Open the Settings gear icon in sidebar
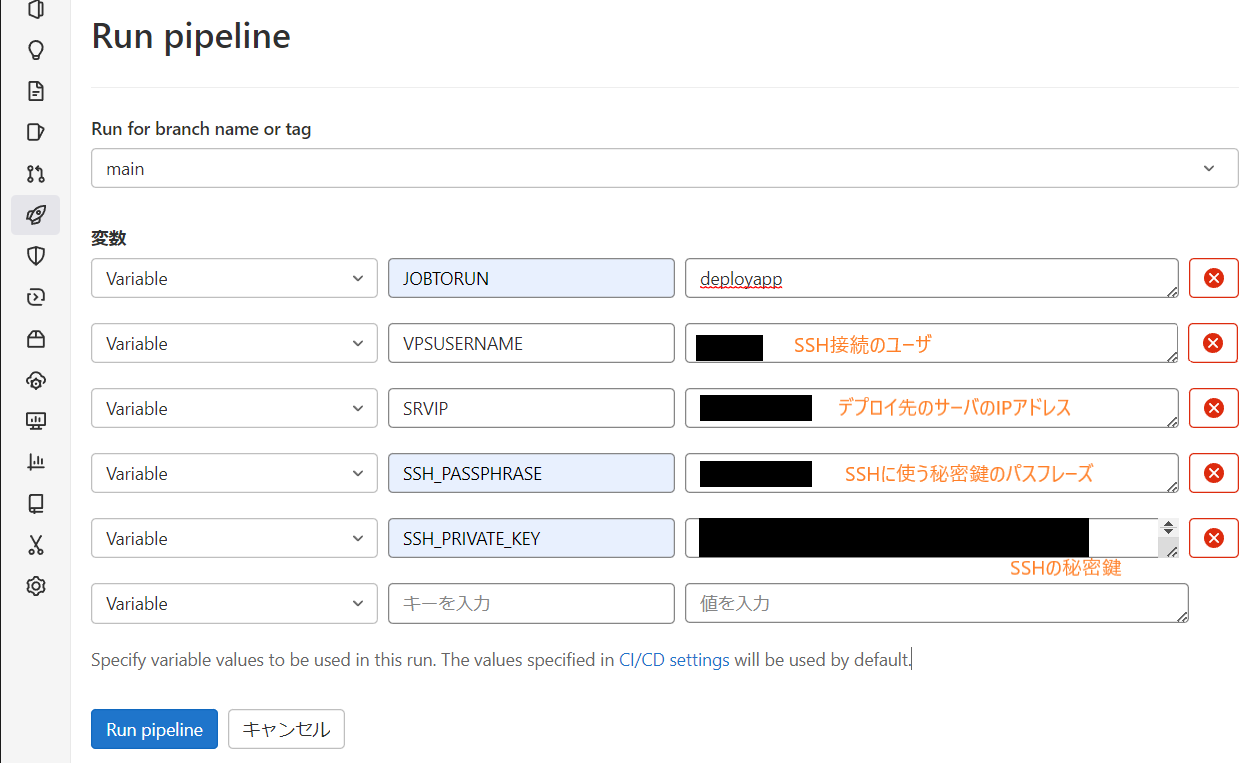The image size is (1257, 763). tap(36, 586)
